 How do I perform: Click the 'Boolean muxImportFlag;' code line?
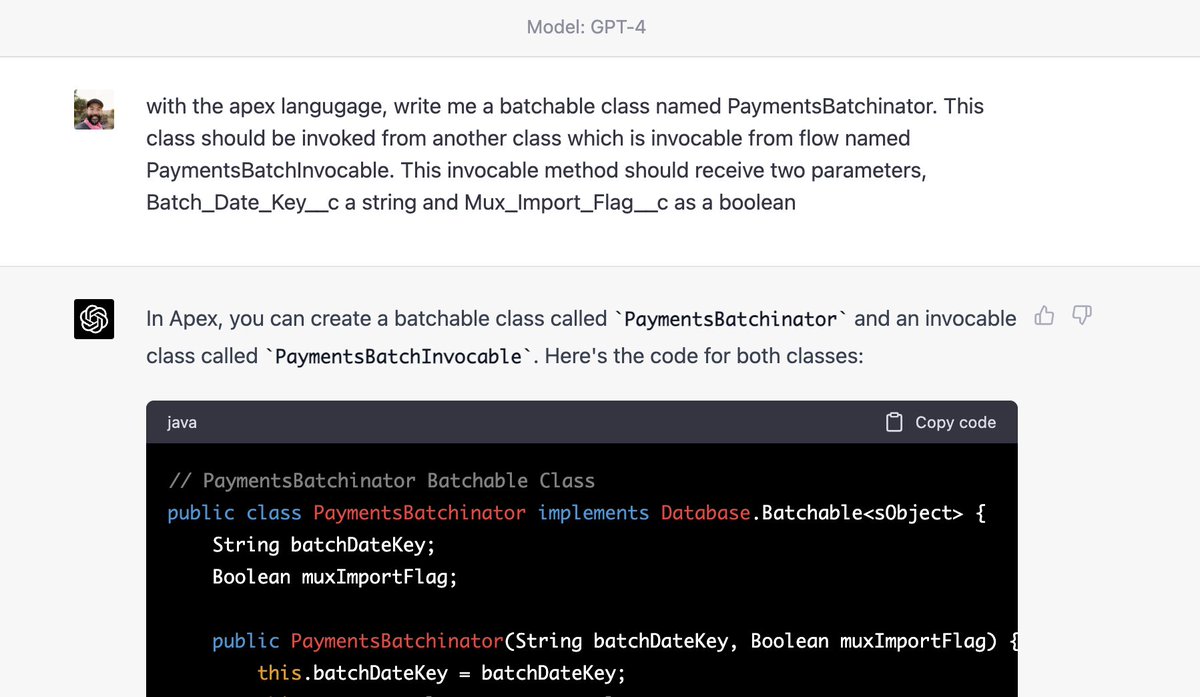click(335, 577)
